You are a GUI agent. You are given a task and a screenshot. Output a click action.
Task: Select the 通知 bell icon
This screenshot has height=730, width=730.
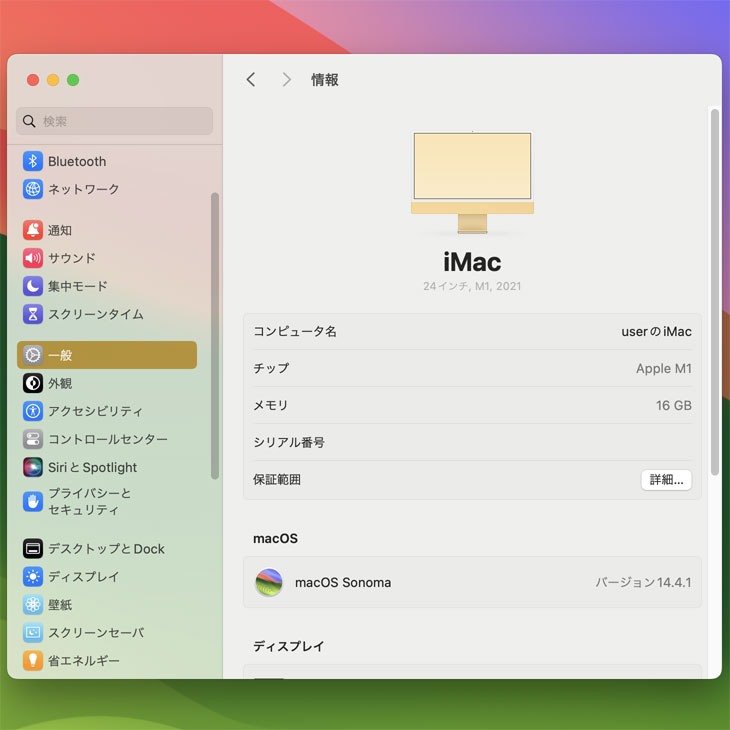pos(33,230)
